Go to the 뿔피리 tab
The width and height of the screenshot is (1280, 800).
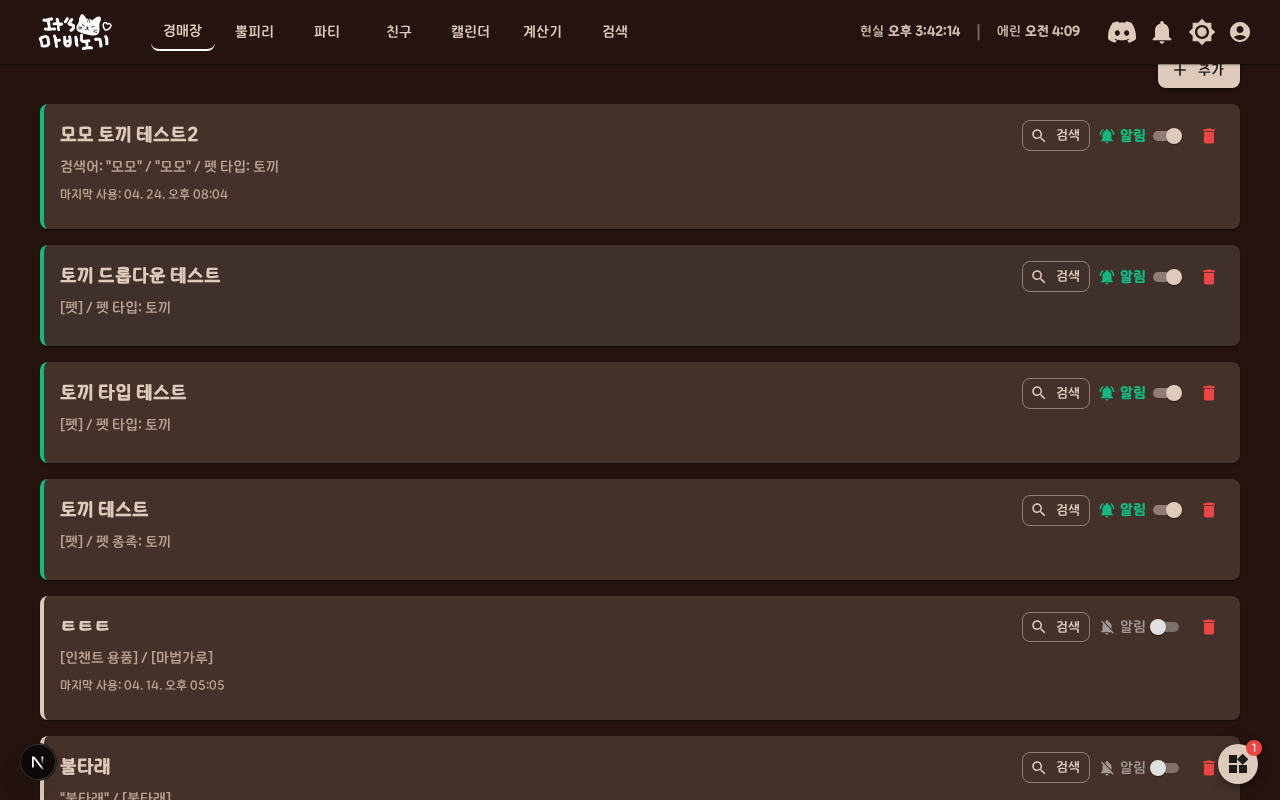pyautogui.click(x=255, y=32)
